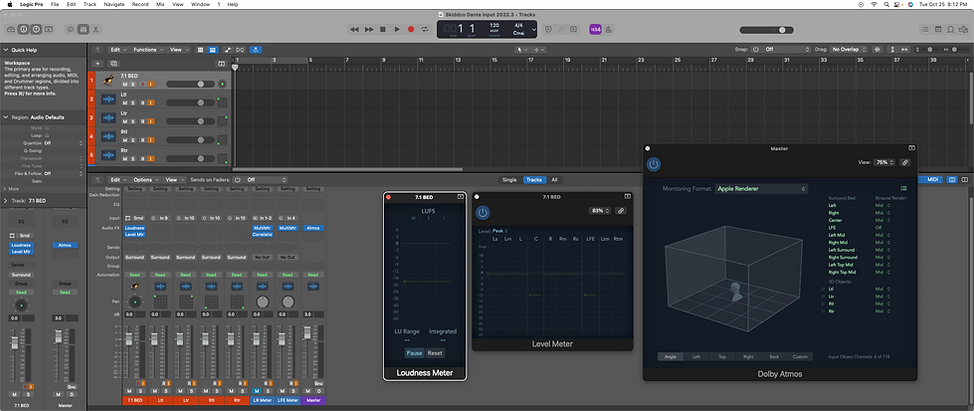Open Drag mode No Overlap dropdown

tap(849, 49)
